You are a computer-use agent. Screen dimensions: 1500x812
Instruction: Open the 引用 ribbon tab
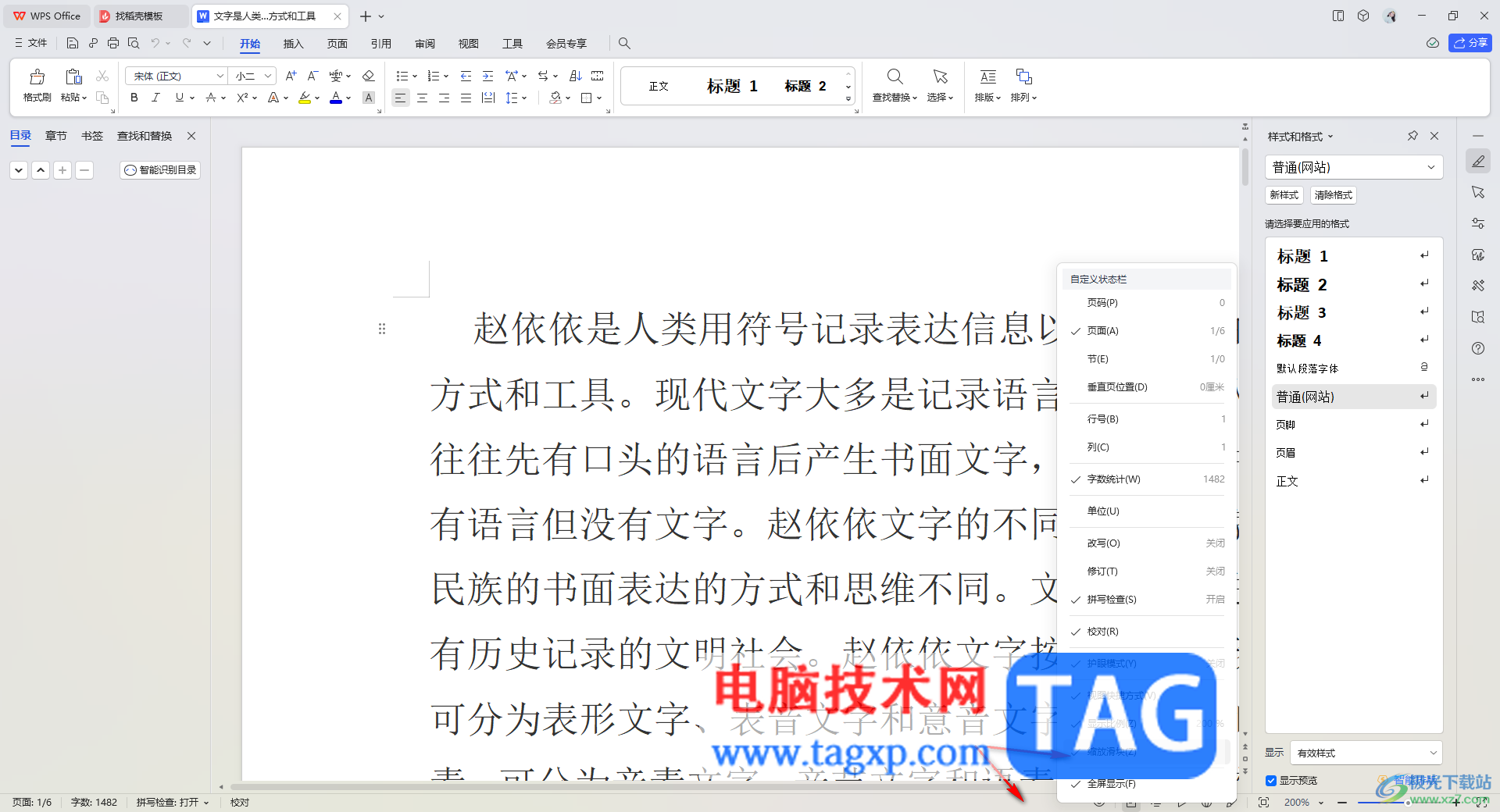tap(380, 44)
